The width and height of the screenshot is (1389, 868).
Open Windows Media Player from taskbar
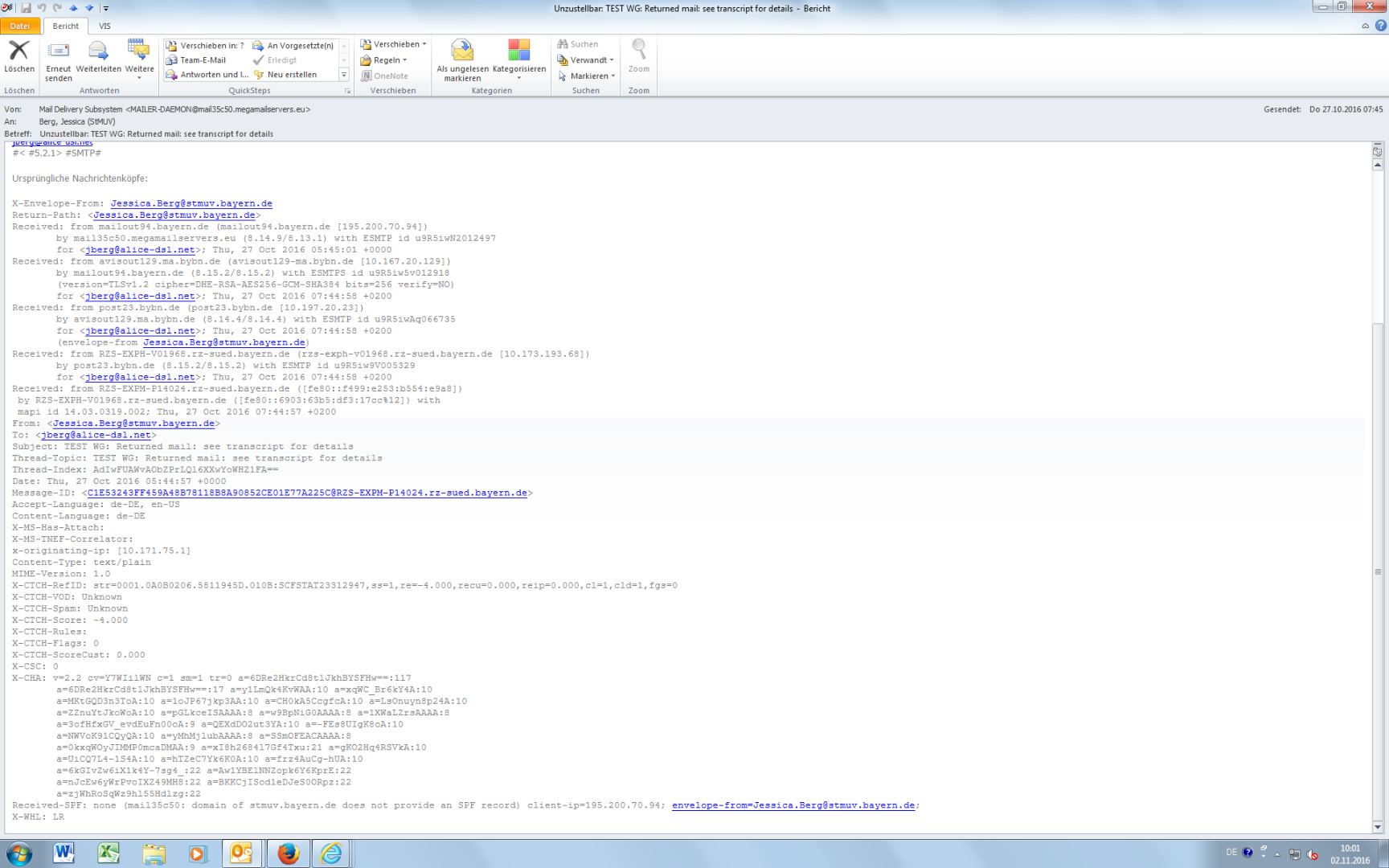click(198, 854)
